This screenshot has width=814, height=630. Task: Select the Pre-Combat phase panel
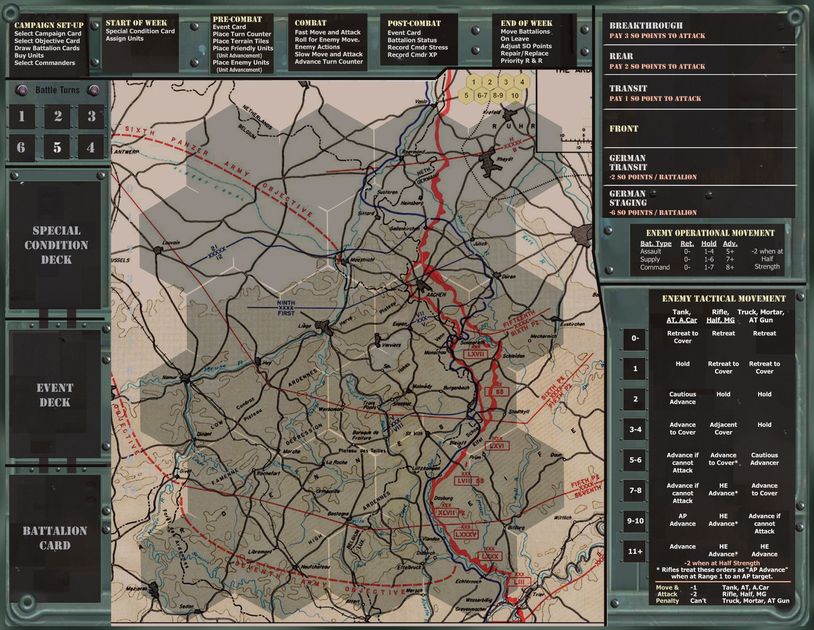[x=246, y=43]
